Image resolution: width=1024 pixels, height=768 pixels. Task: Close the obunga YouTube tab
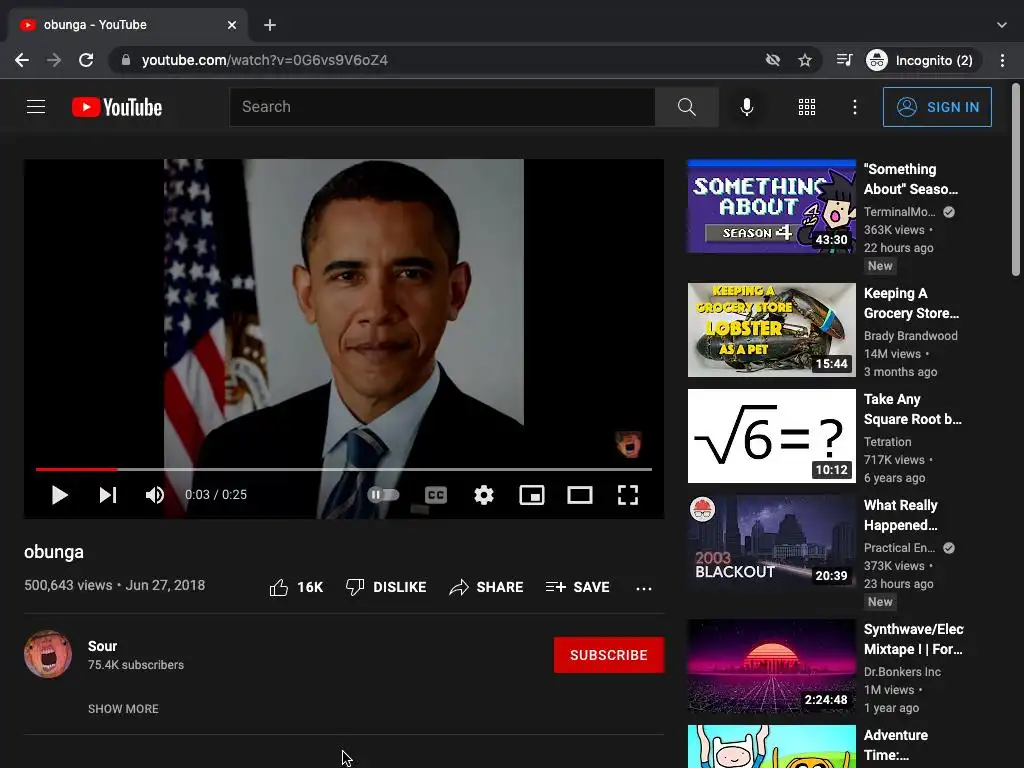pyautogui.click(x=232, y=25)
